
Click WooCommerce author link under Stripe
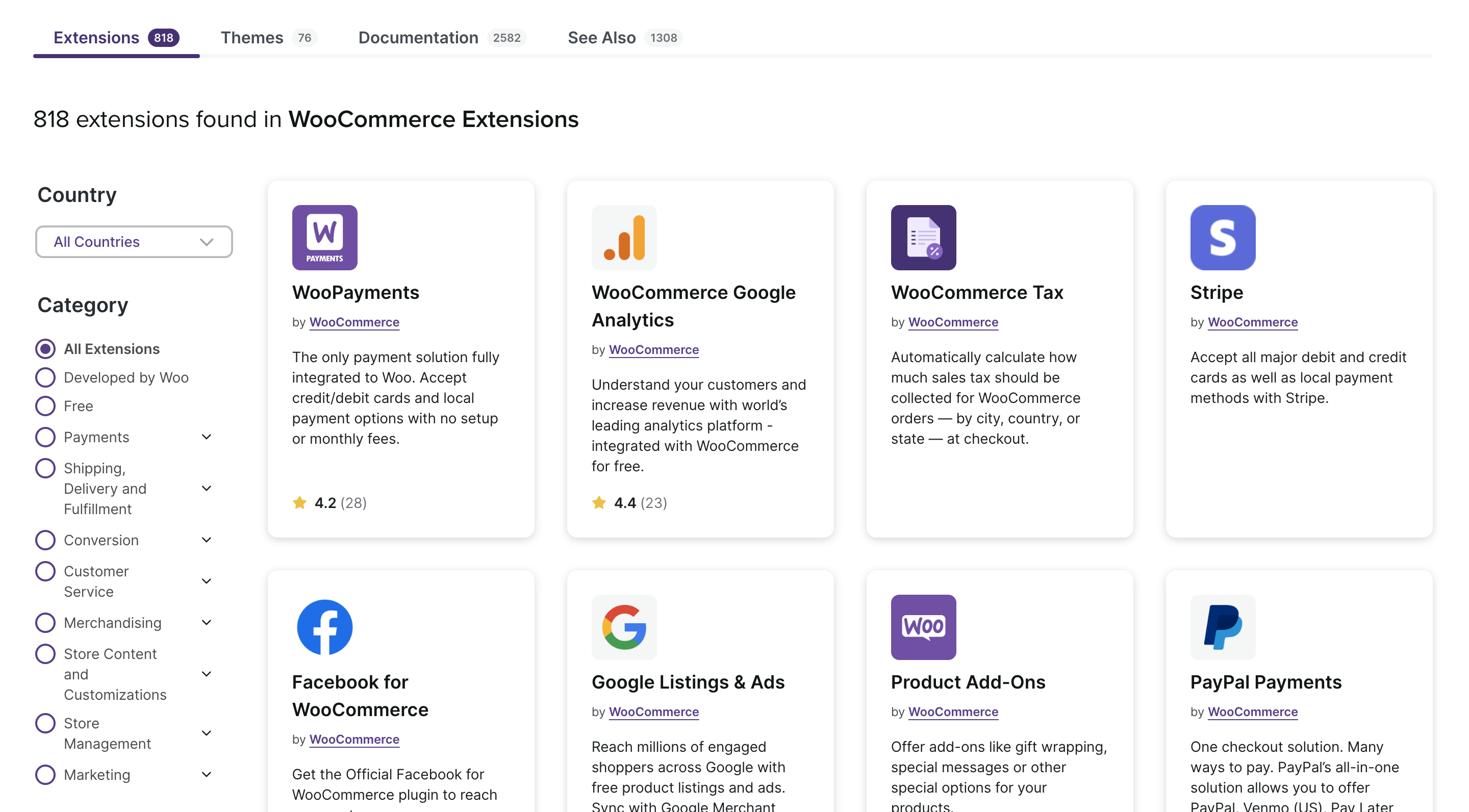pyautogui.click(x=1252, y=322)
